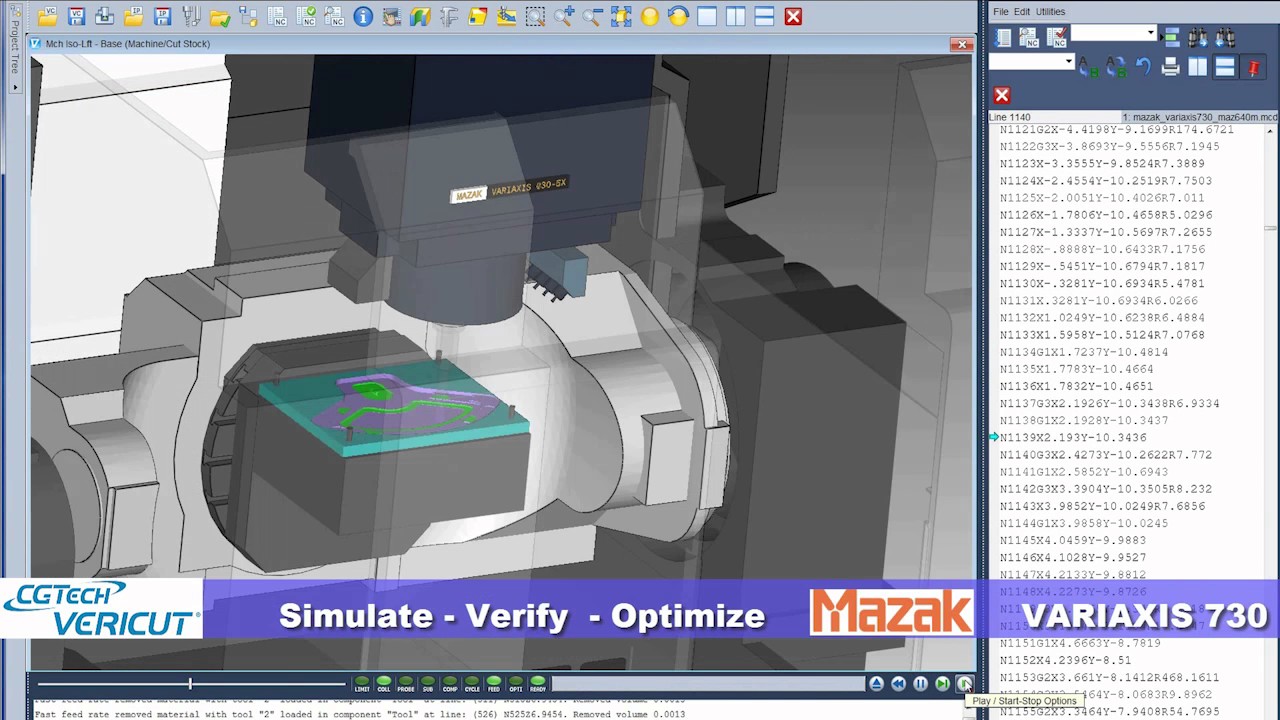This screenshot has height=720, width=1280.
Task: Pause the simulation
Action: point(920,683)
